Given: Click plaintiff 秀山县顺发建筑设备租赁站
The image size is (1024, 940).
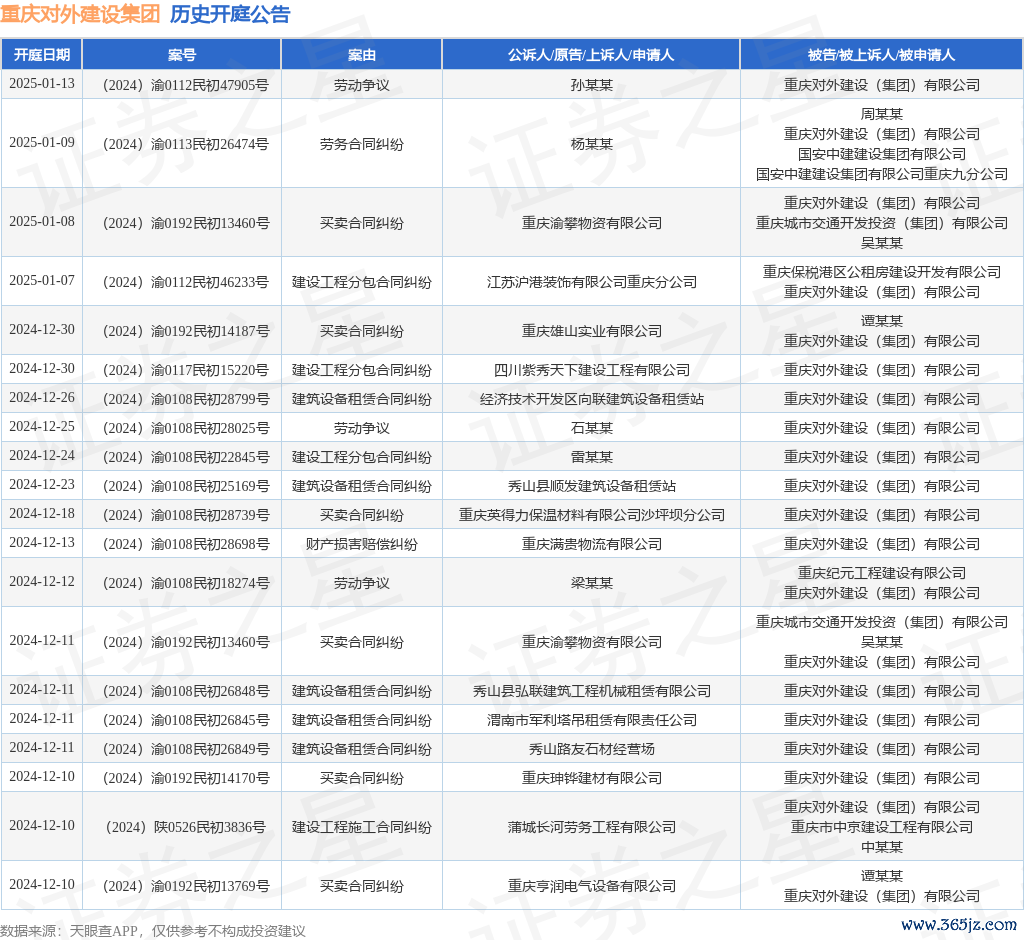Looking at the screenshot, I should point(592,485).
